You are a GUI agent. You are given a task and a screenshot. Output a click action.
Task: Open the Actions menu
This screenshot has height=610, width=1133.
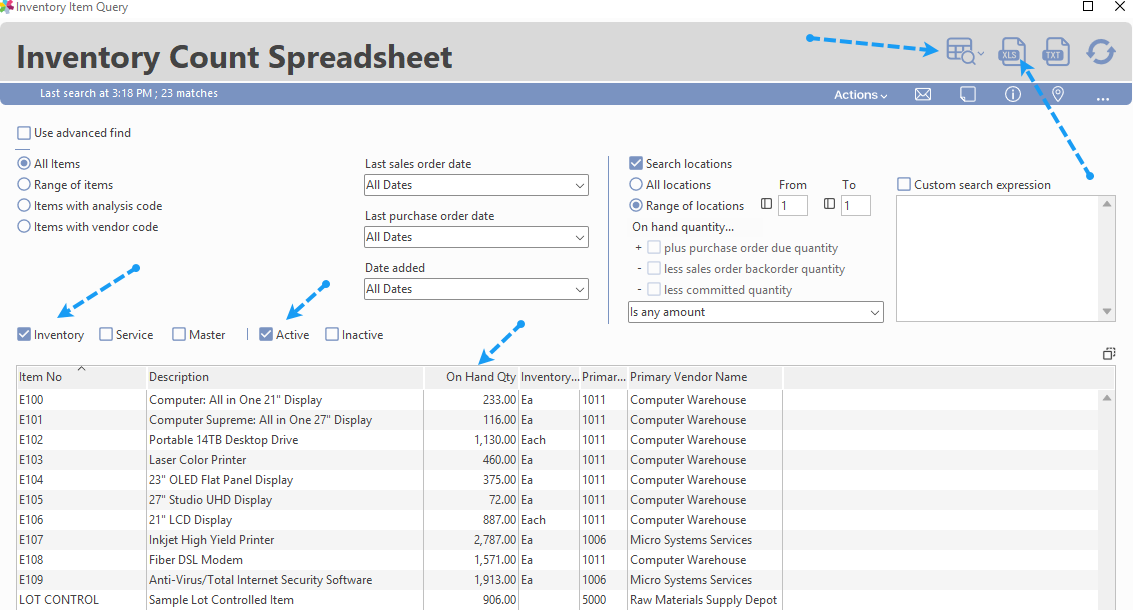point(861,95)
